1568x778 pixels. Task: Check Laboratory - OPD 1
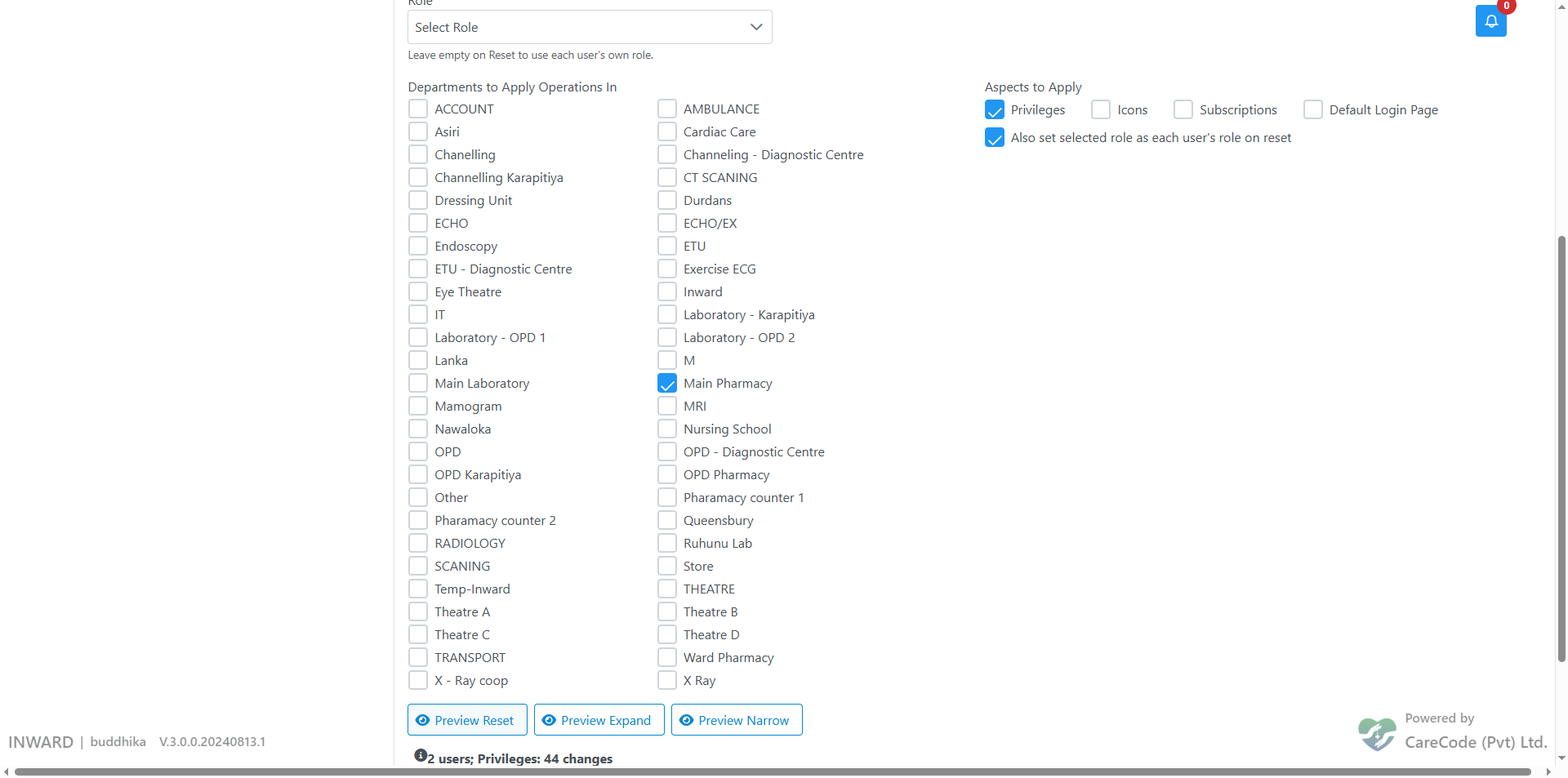[417, 337]
